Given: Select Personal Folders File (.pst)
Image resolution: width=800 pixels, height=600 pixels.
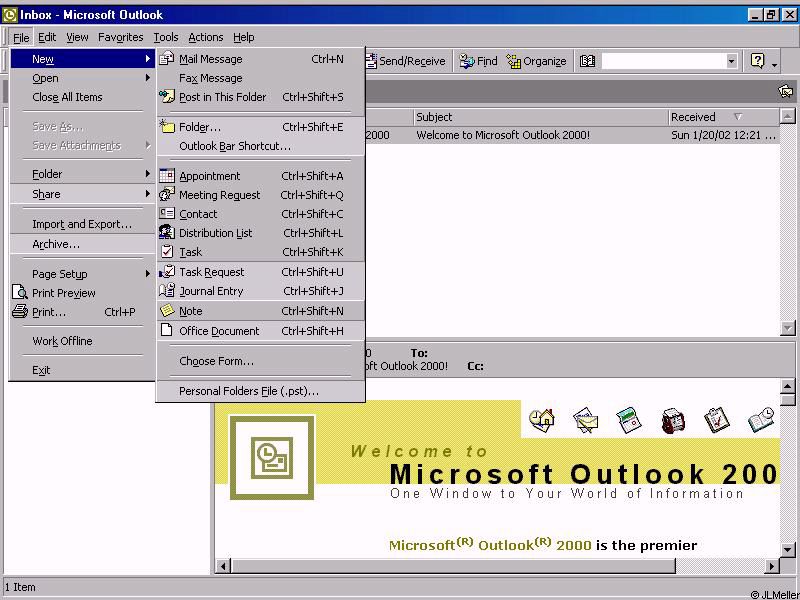Looking at the screenshot, I should (261, 391).
